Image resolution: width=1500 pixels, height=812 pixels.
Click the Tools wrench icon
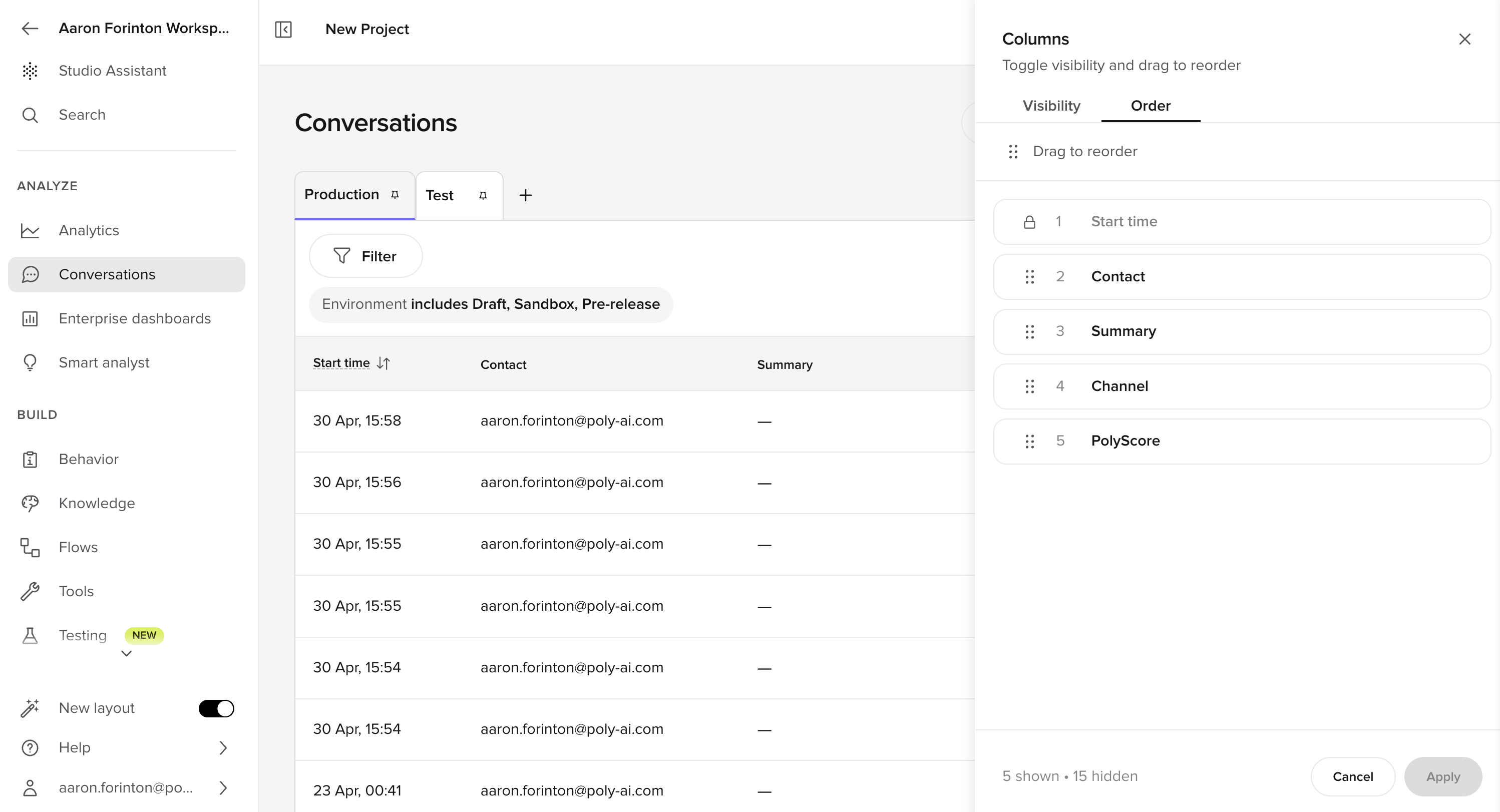point(30,591)
